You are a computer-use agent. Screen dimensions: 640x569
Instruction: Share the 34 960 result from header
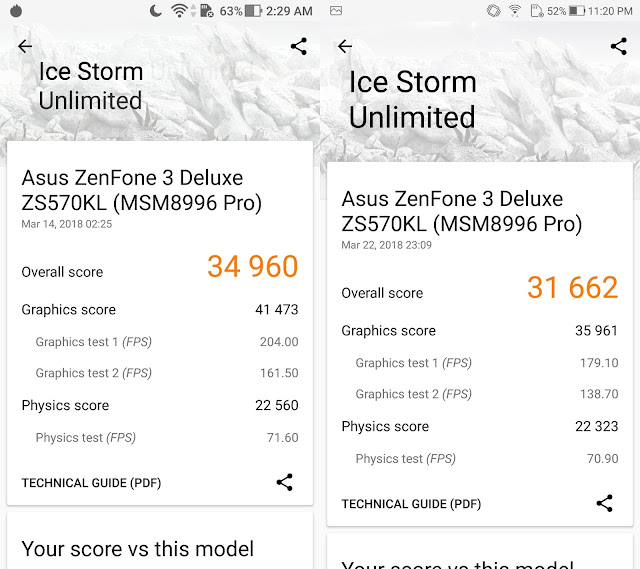point(299,47)
